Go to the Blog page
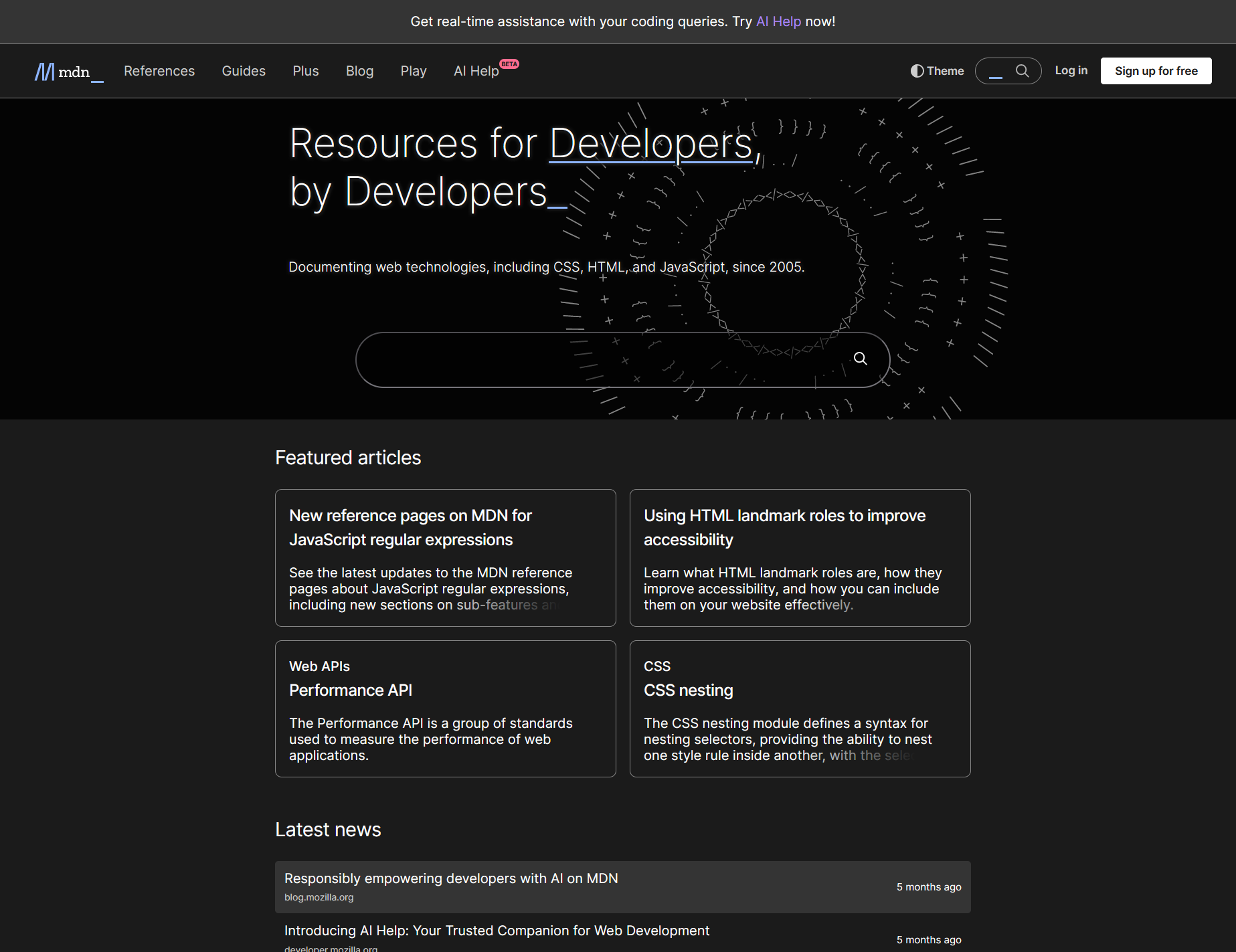 pyautogui.click(x=359, y=71)
